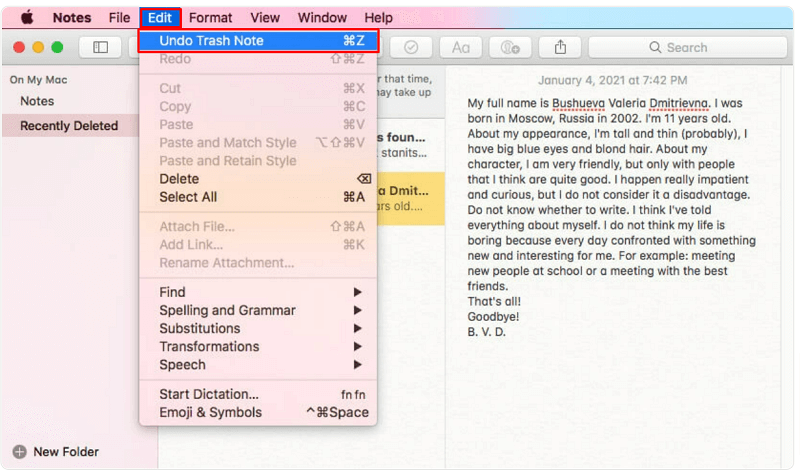Click the misspelled word Bushueva
This screenshot has width=800, height=475.
pos(578,104)
